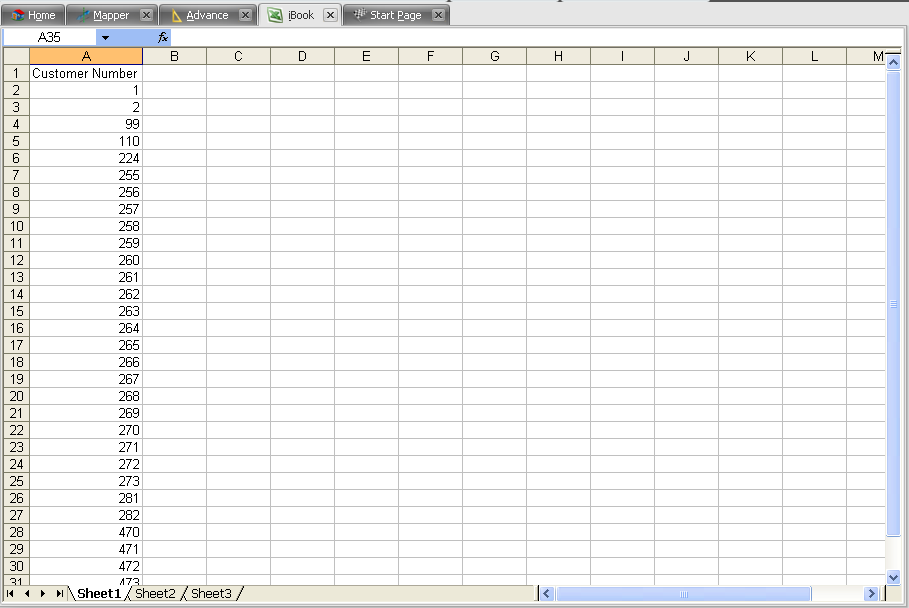Image resolution: width=909 pixels, height=608 pixels.
Task: Switch to the Mapper tab
Action: click(x=103, y=15)
